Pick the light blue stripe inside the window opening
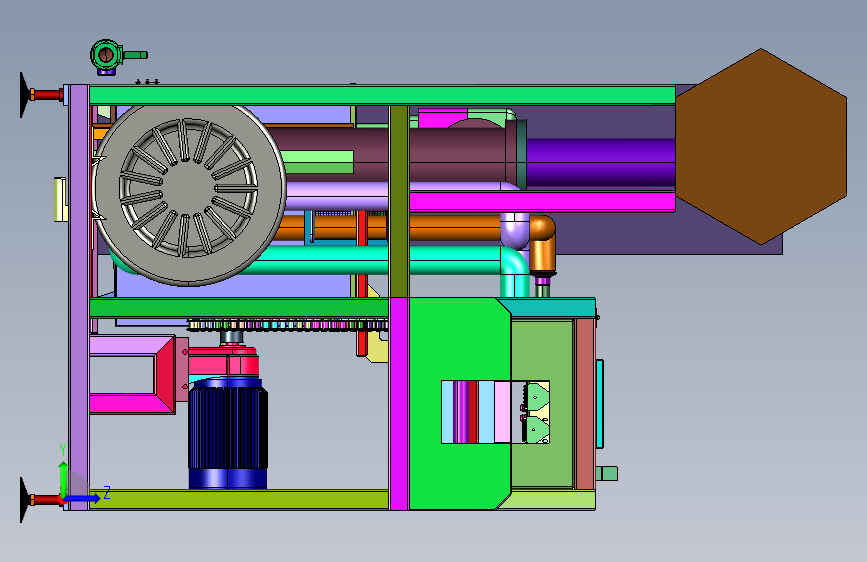 486,412
